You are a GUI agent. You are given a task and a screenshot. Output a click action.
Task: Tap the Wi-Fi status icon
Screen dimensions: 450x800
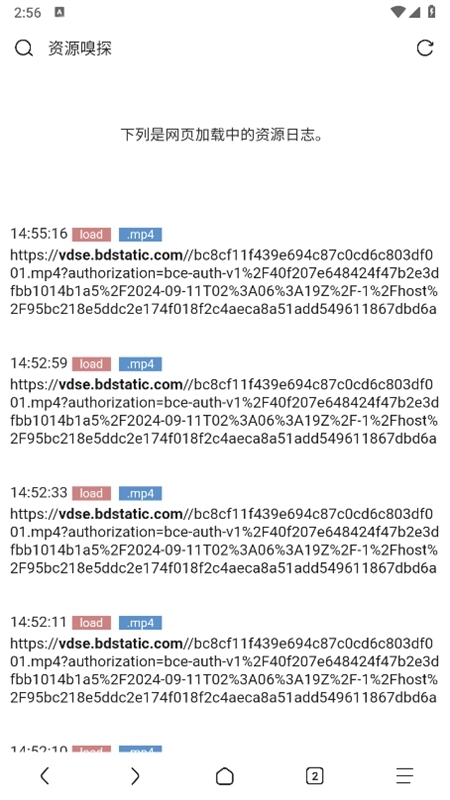click(x=397, y=12)
